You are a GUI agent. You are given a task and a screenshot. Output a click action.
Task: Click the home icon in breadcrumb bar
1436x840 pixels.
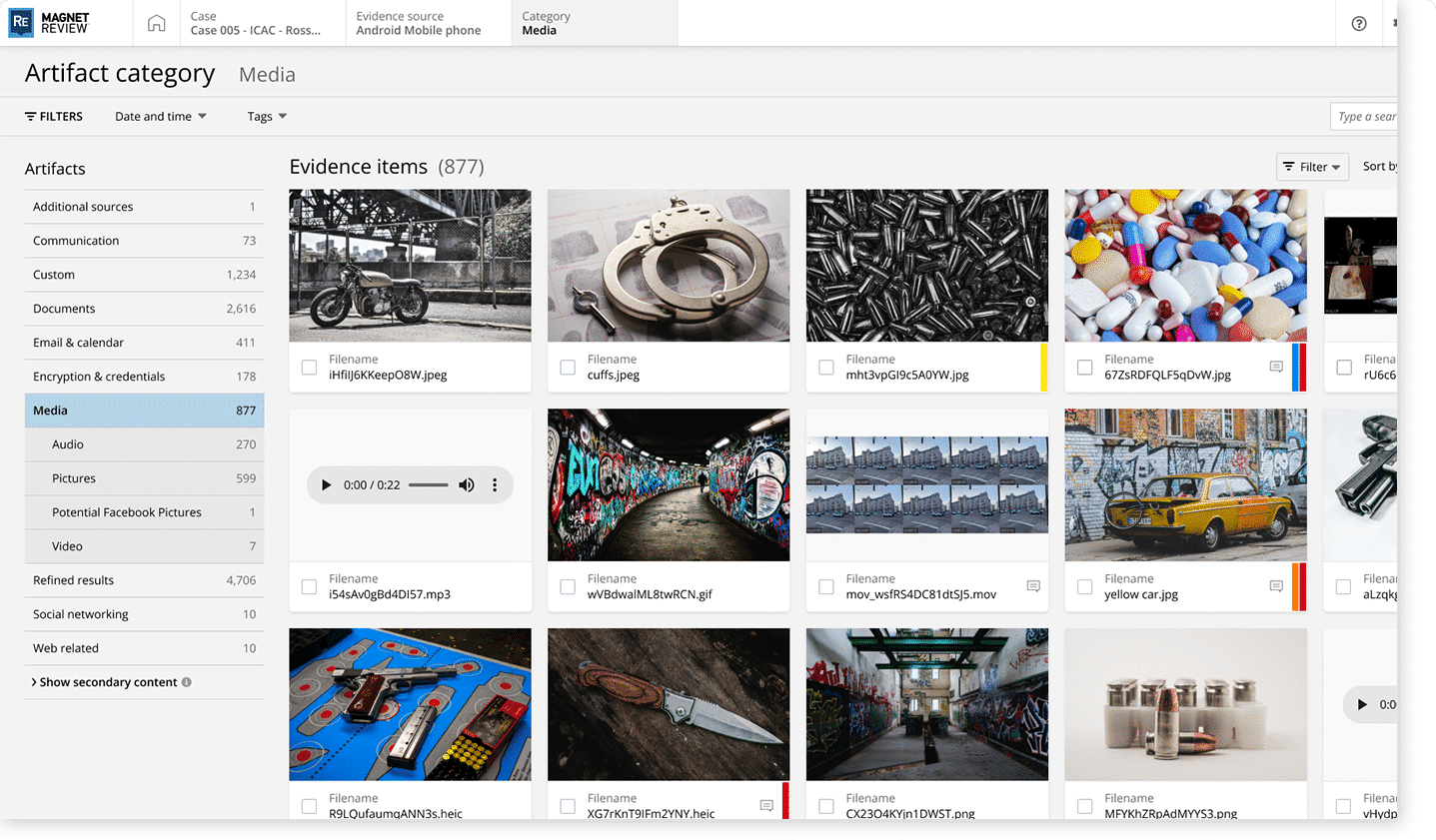156,23
